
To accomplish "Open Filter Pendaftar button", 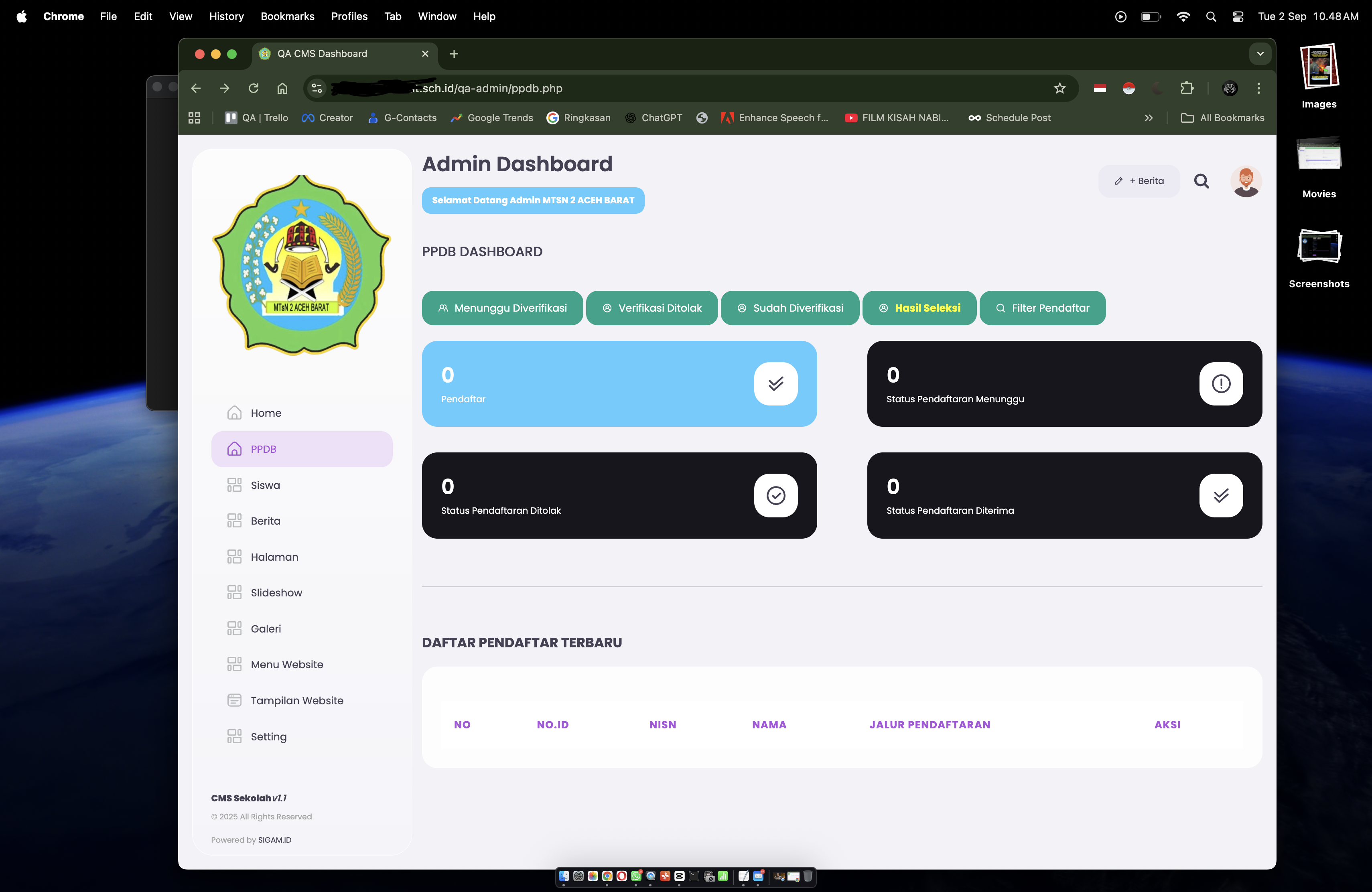I will [1042, 308].
